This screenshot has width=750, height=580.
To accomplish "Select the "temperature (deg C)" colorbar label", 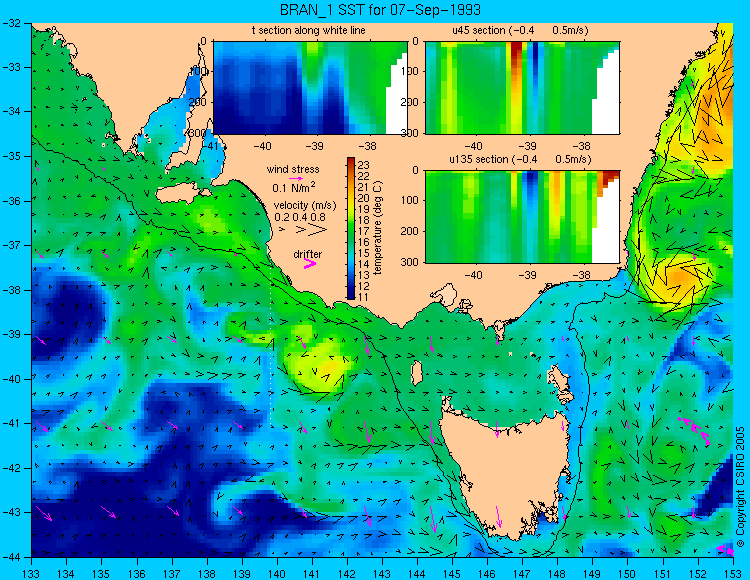I will (378, 228).
